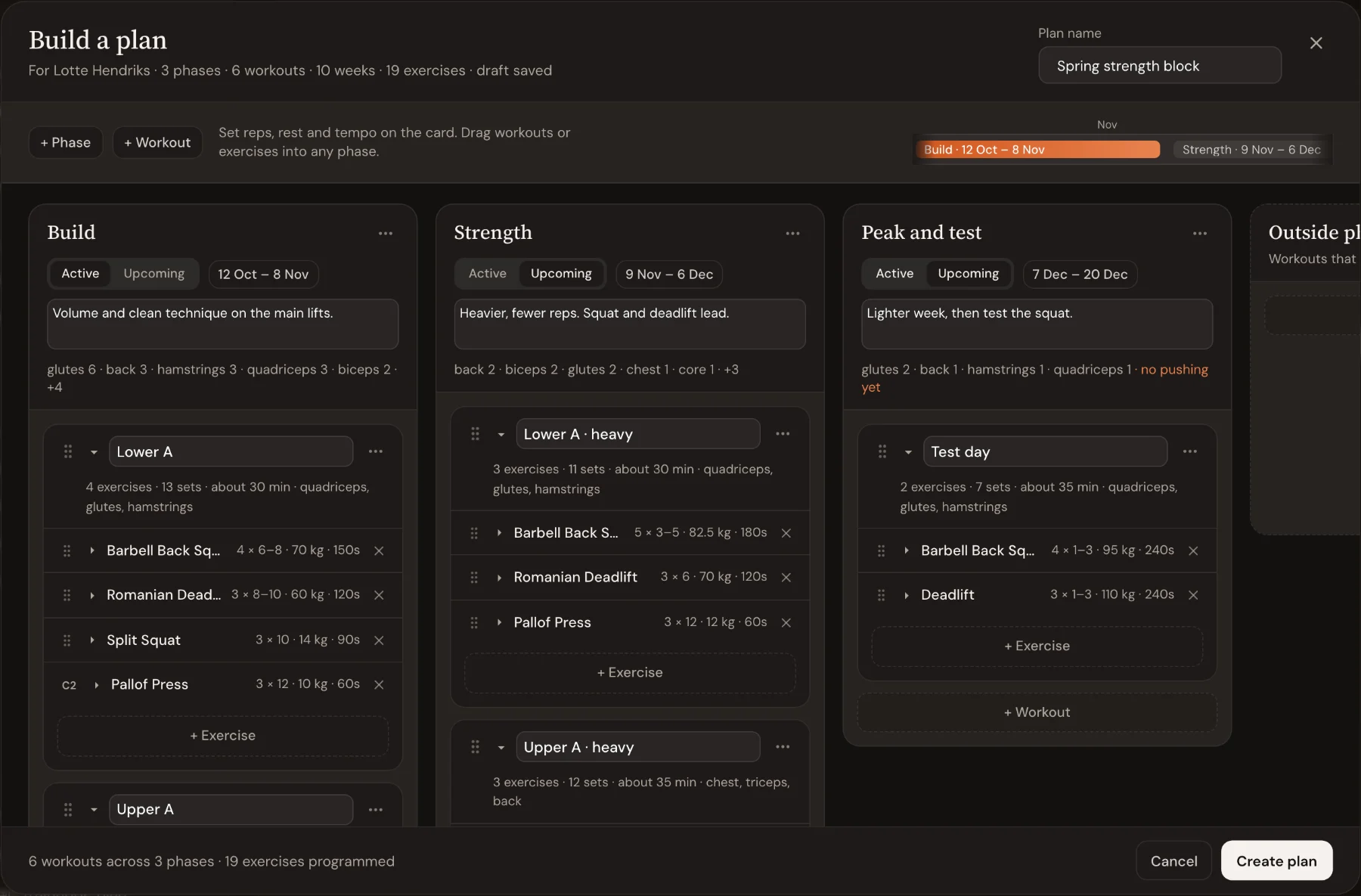Image resolution: width=1361 pixels, height=896 pixels.
Task: Open the Build phase options menu
Action: coord(386,233)
